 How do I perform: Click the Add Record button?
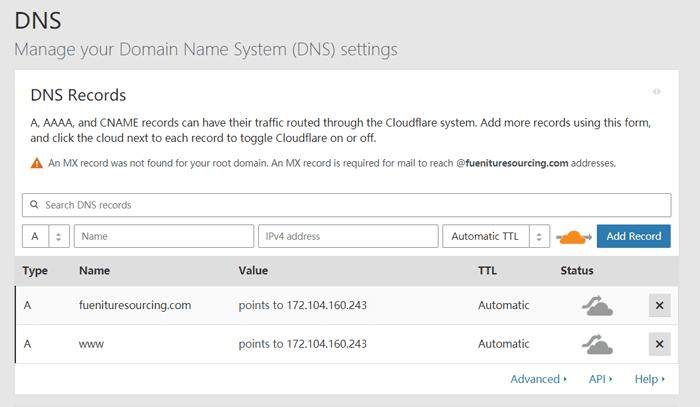(x=634, y=237)
